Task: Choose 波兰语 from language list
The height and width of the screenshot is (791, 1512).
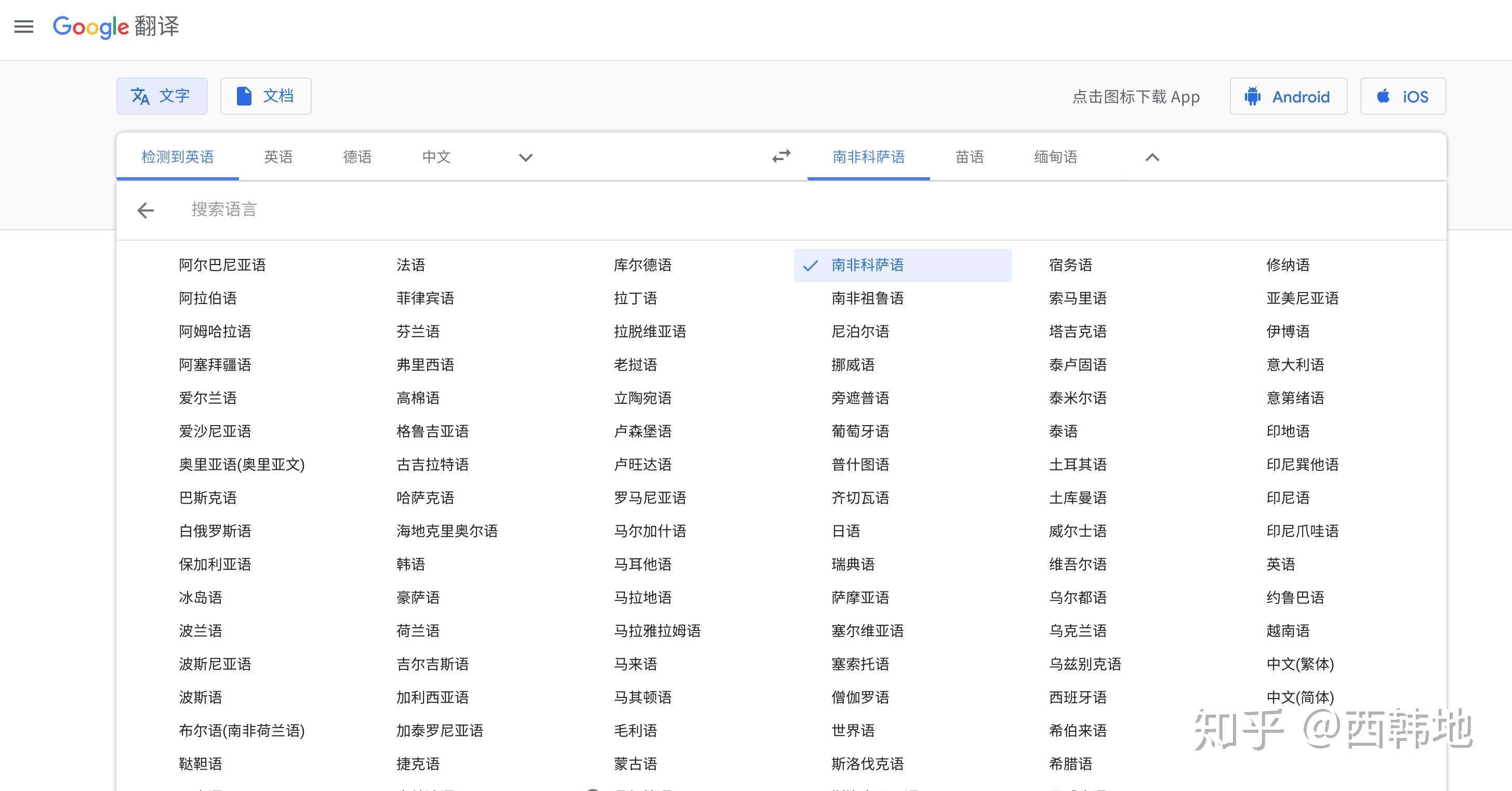Action: [201, 631]
